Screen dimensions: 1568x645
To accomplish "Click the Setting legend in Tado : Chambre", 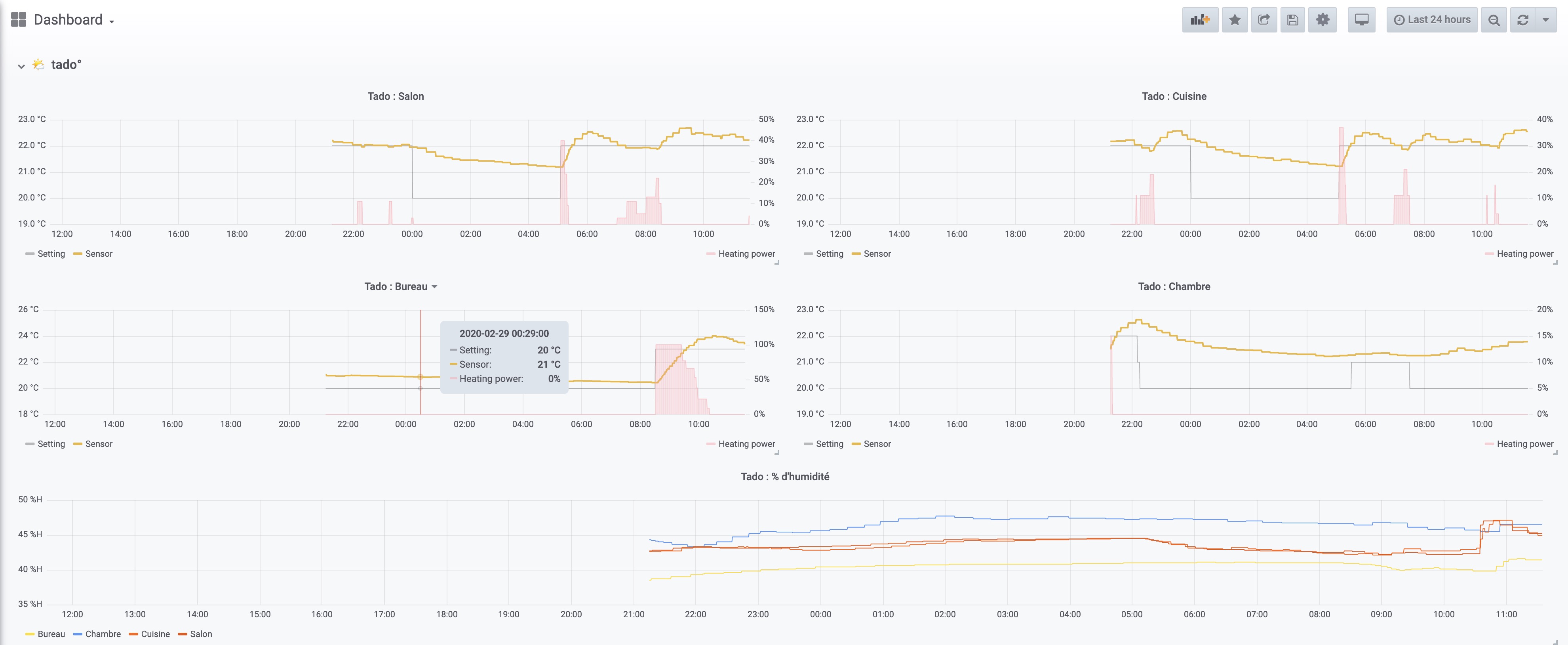I will 830,444.
